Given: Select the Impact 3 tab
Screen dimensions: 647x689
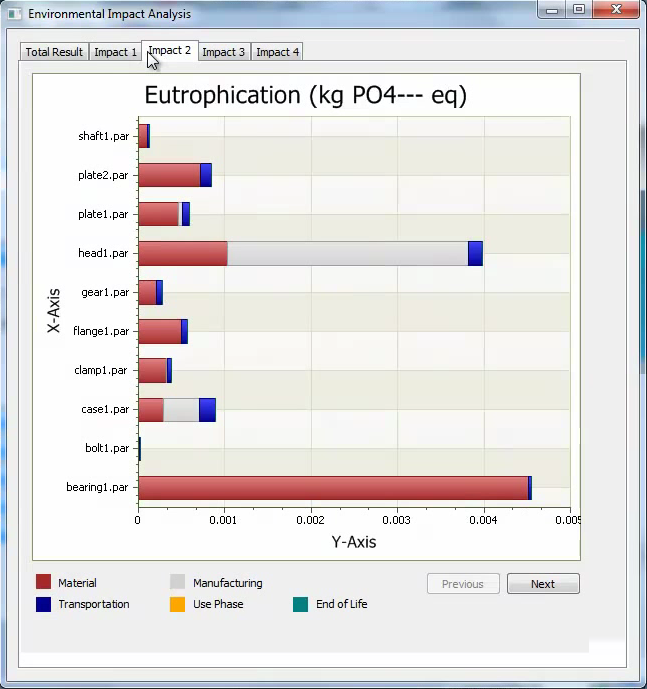Looking at the screenshot, I should (223, 52).
